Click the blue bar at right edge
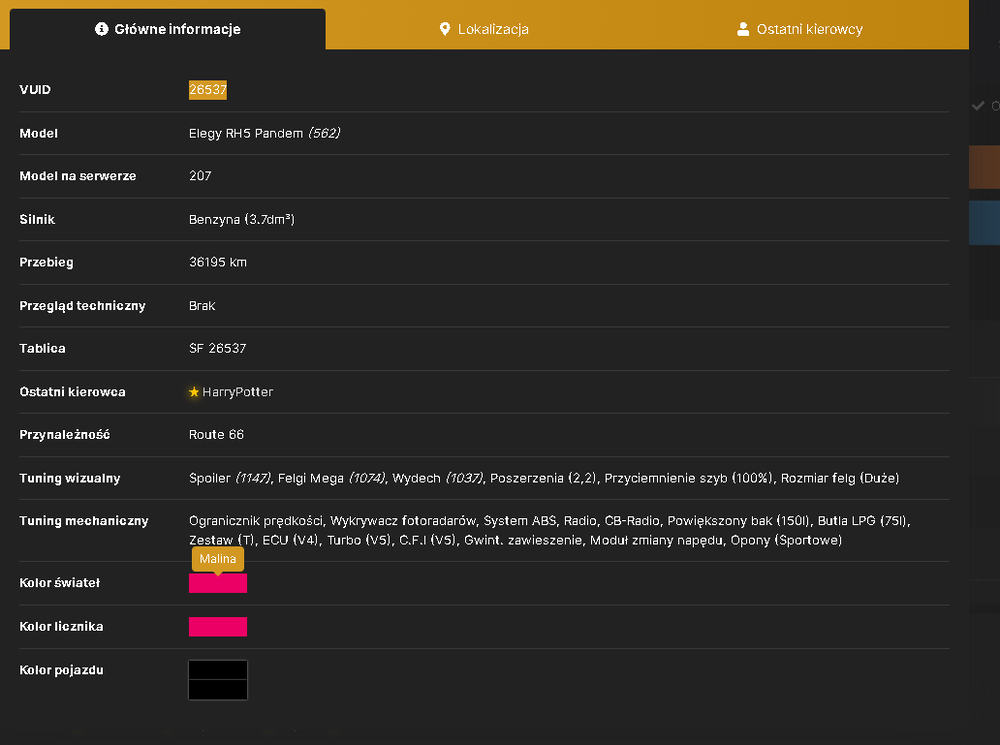This screenshot has width=1000, height=745. pyautogui.click(x=984, y=223)
